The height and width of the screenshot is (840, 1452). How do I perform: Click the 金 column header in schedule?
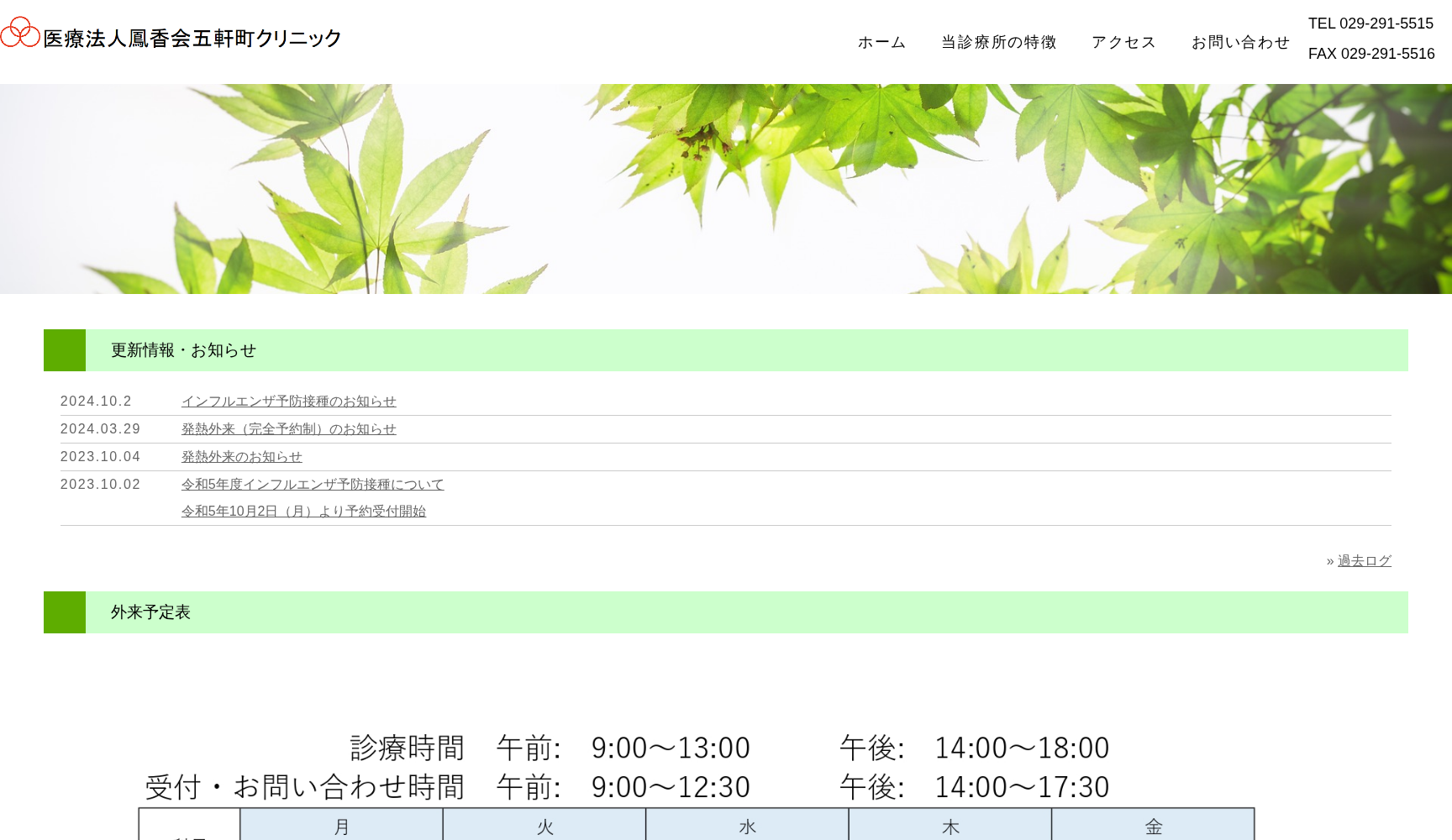pyautogui.click(x=1153, y=827)
